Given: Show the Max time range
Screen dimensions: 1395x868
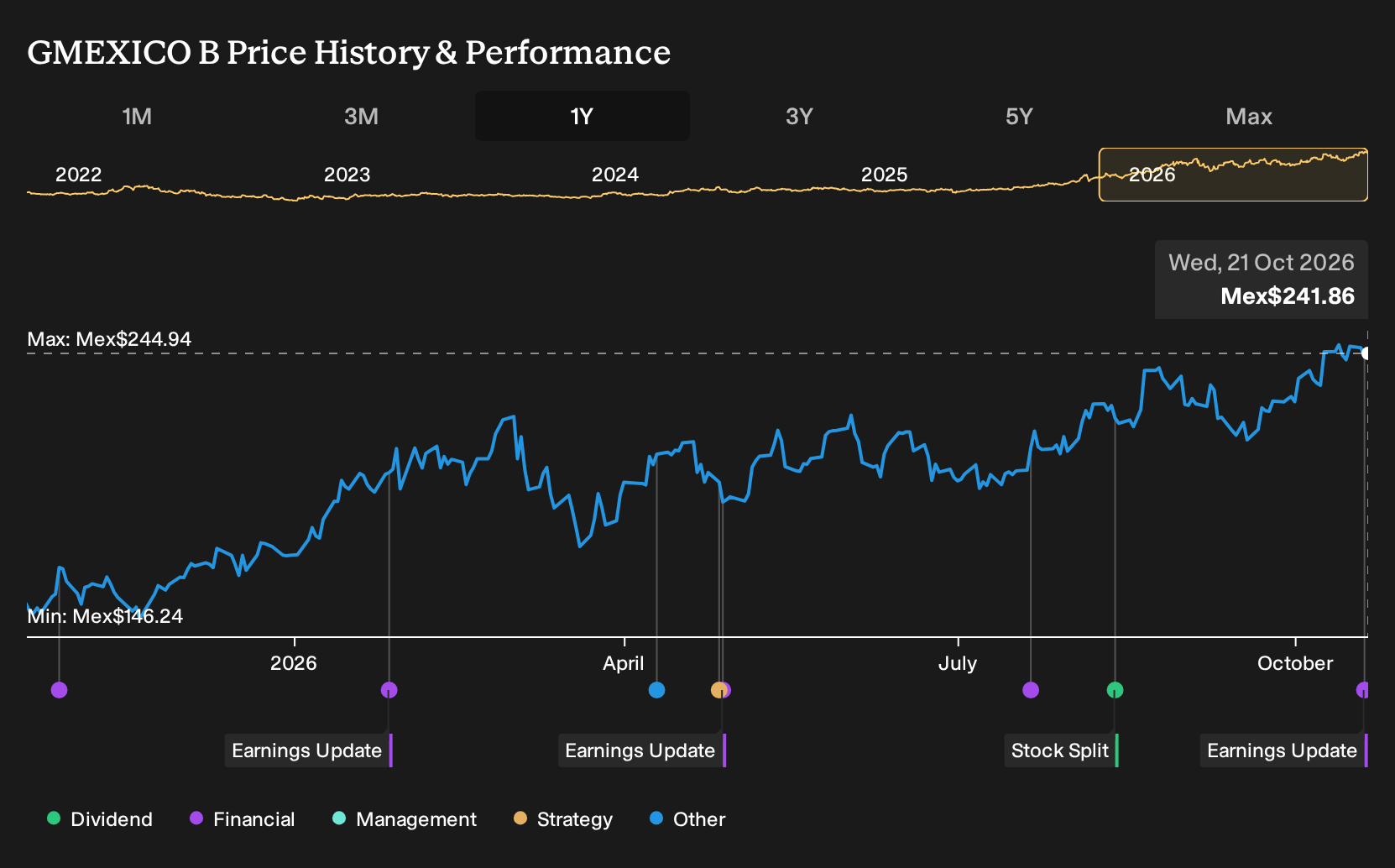Looking at the screenshot, I should pyautogui.click(x=1249, y=116).
